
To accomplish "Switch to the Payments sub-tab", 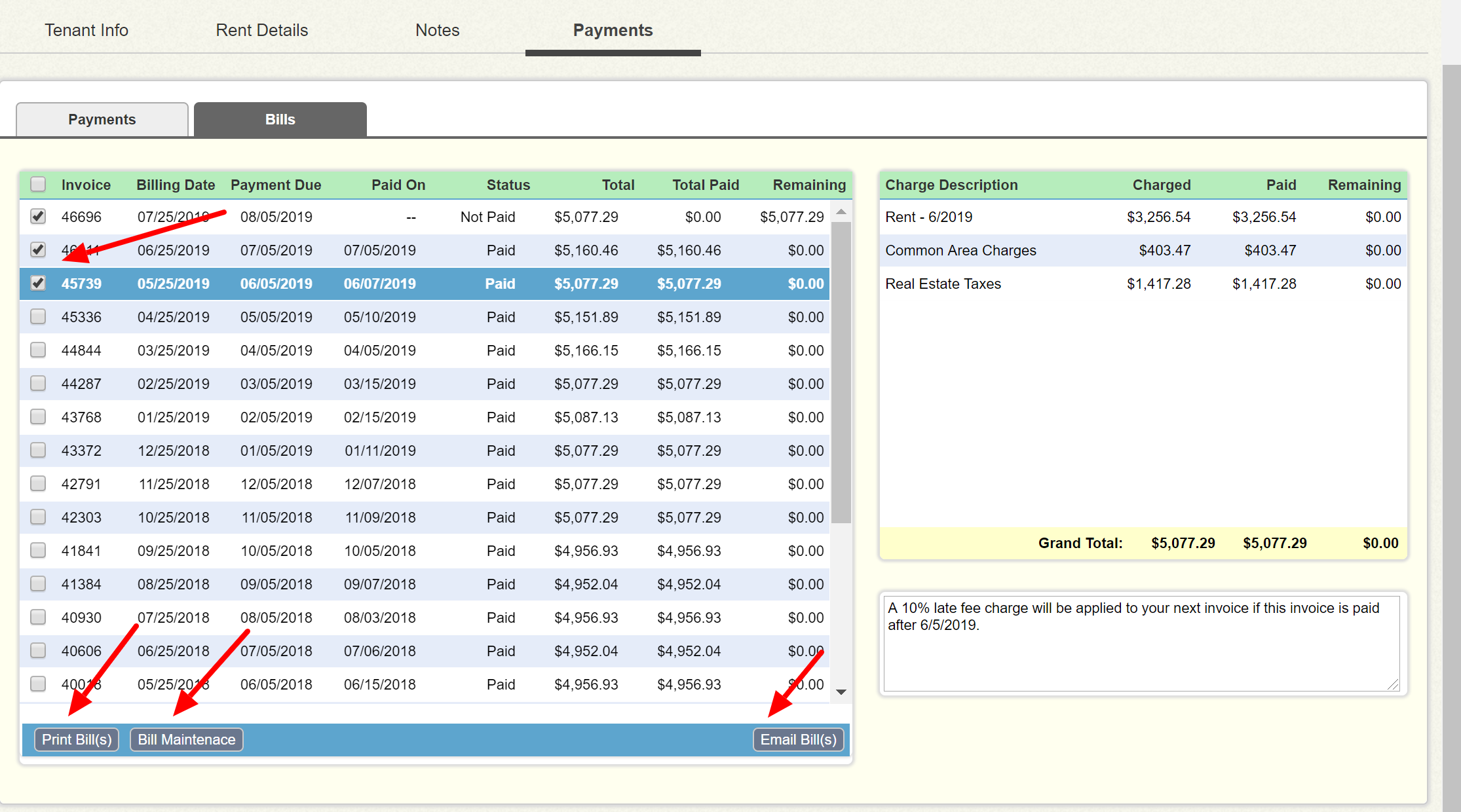I will pos(102,119).
